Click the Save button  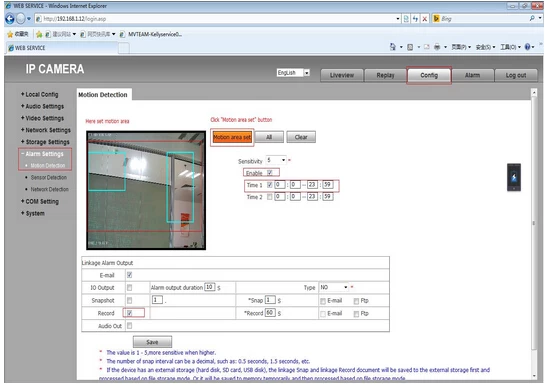pos(152,342)
